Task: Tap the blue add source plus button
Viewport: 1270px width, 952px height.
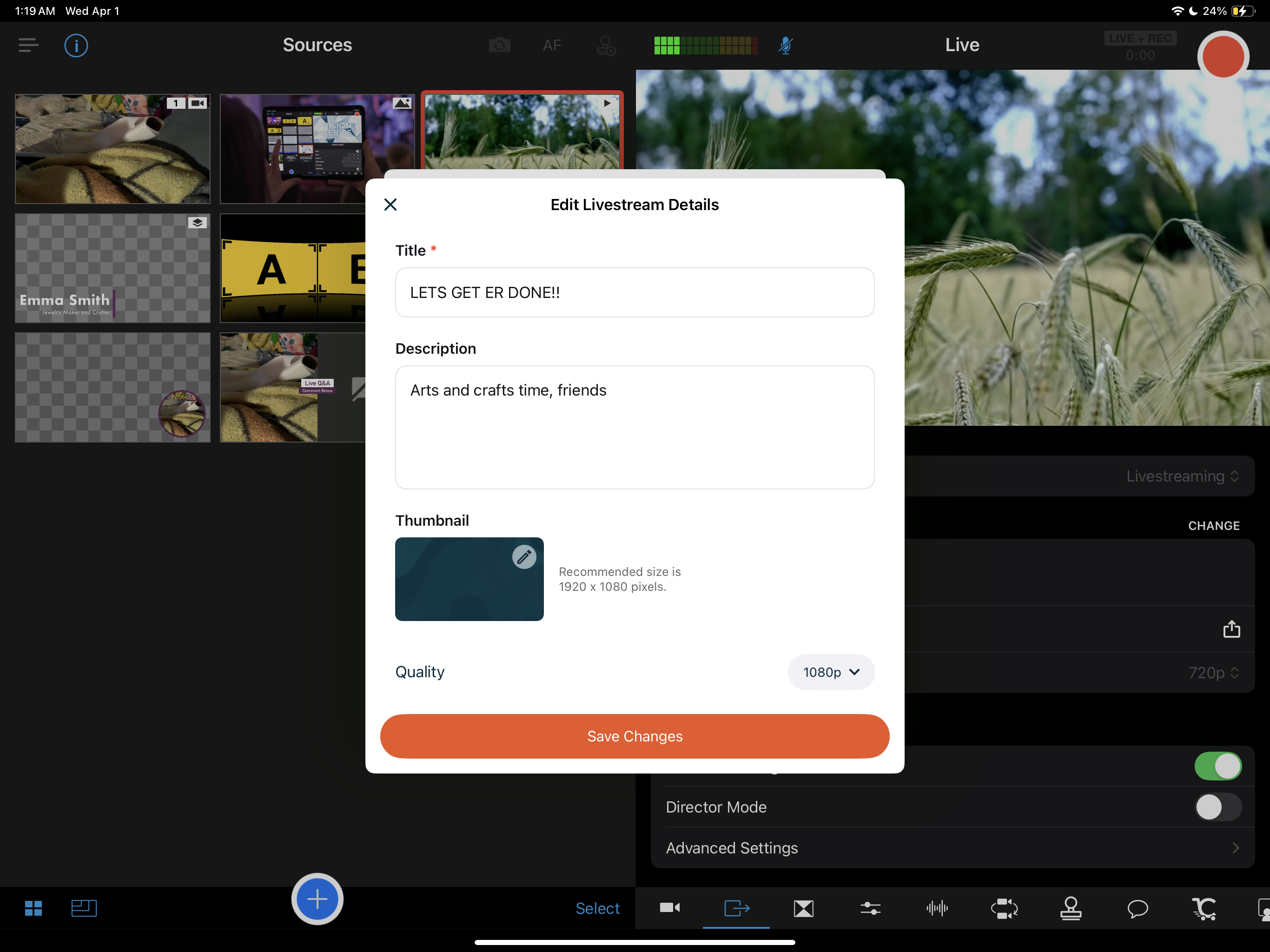Action: click(x=317, y=899)
